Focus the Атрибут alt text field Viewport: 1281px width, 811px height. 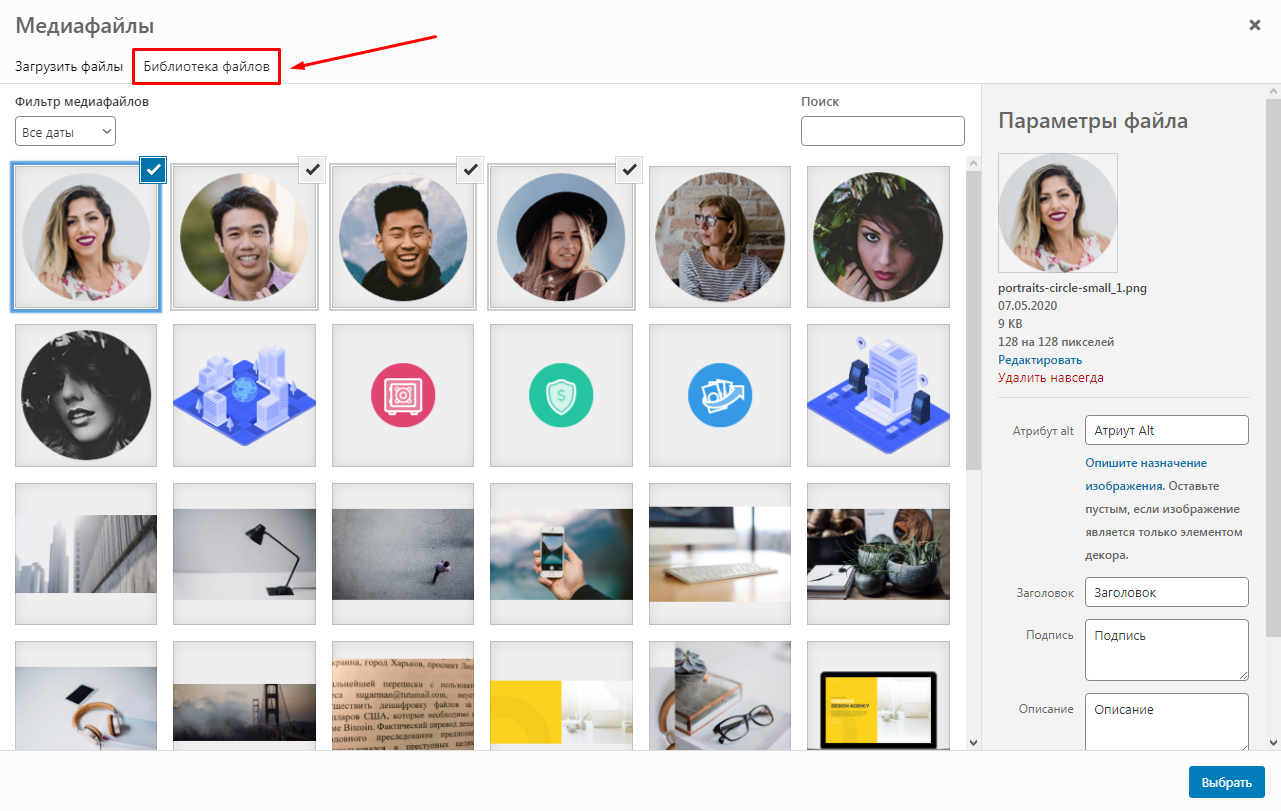pyautogui.click(x=1166, y=431)
